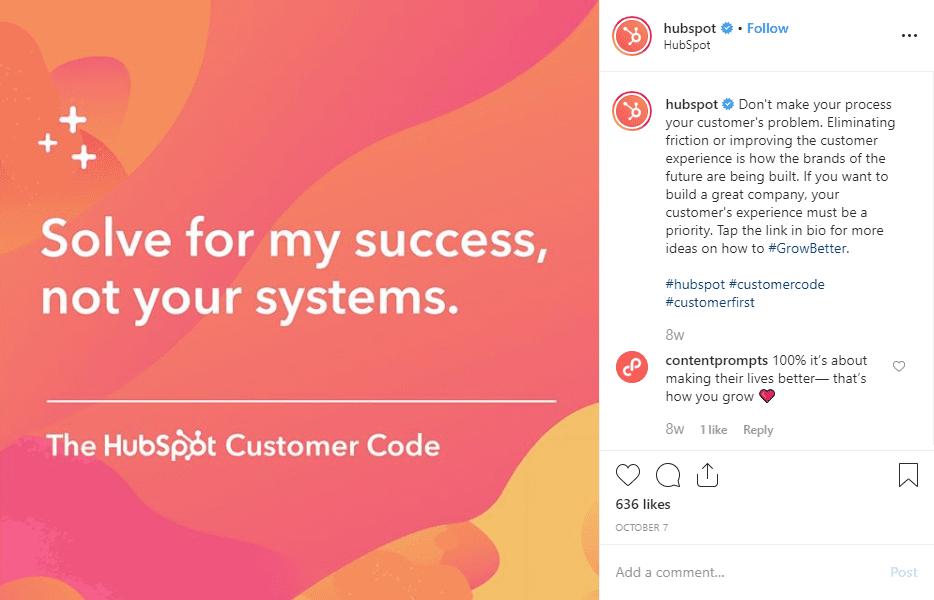Screen dimensions: 934x600
Task: Open the #GrowBetter hashtag
Action: click(x=807, y=249)
